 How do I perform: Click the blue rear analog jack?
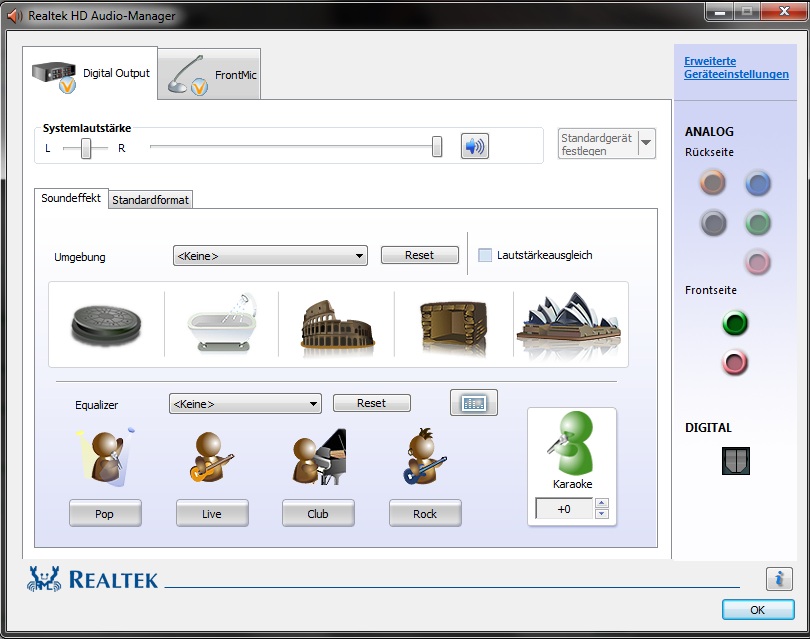[x=758, y=183]
